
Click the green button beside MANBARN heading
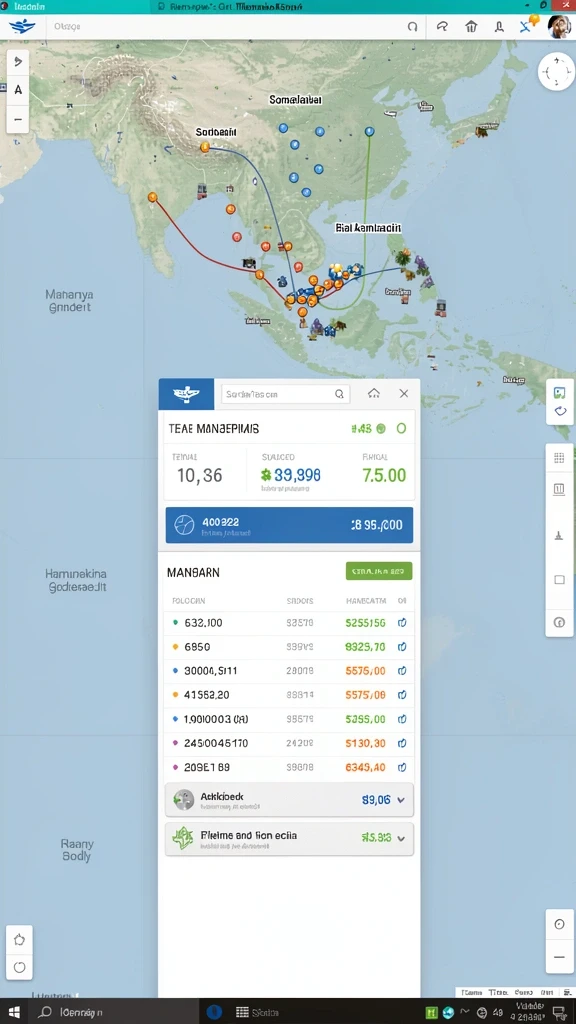[x=379, y=571]
